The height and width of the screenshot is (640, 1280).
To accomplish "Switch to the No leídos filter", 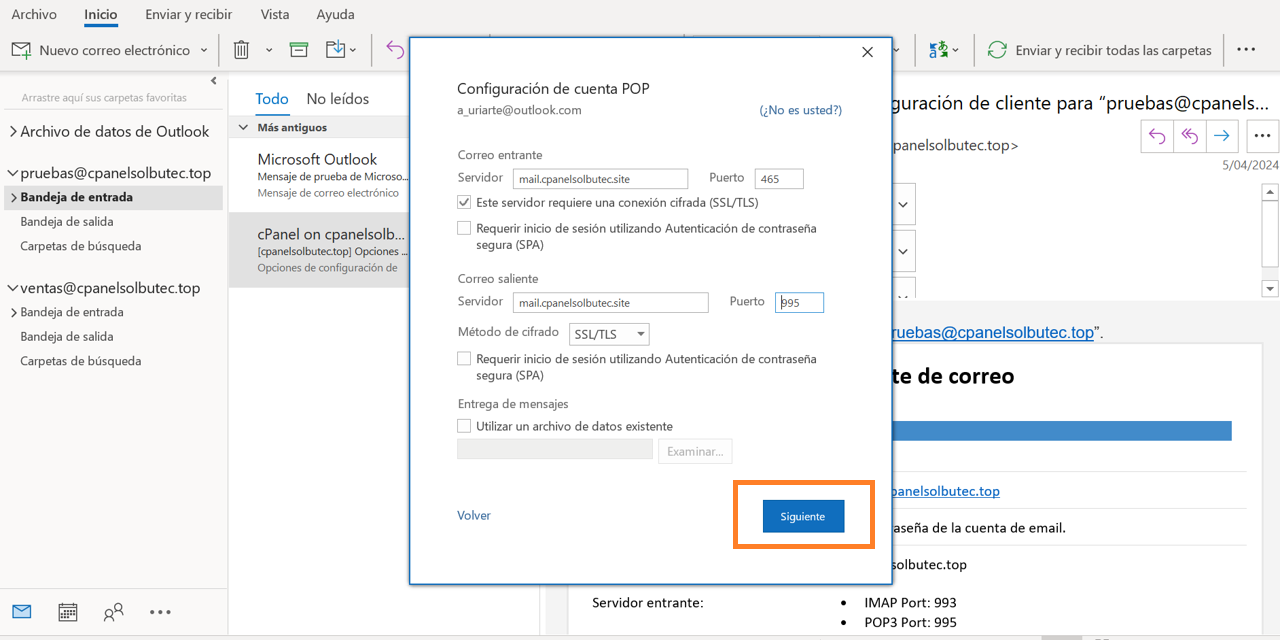I will (337, 99).
